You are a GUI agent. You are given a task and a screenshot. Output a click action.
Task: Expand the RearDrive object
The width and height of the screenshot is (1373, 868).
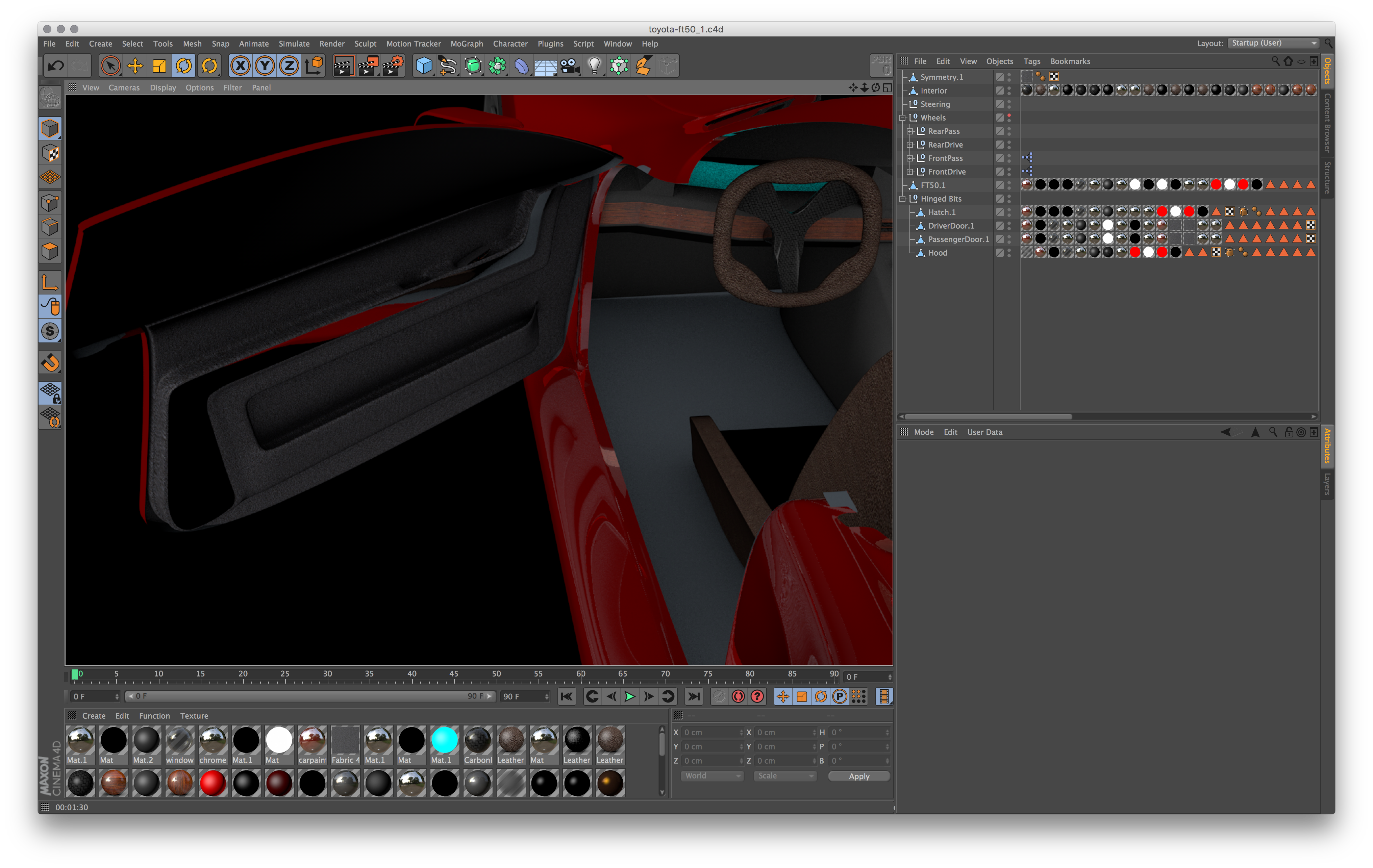click(910, 145)
